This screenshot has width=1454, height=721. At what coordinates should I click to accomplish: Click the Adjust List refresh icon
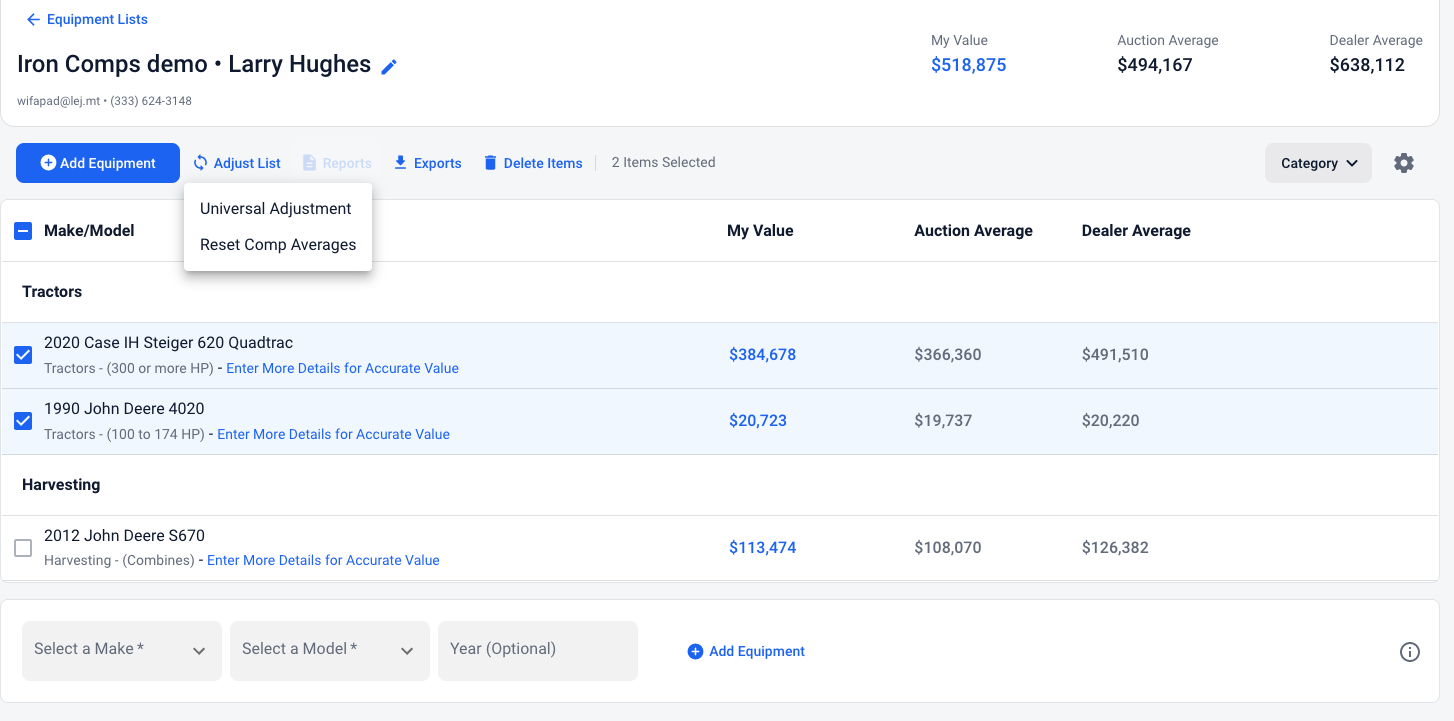tap(200, 163)
